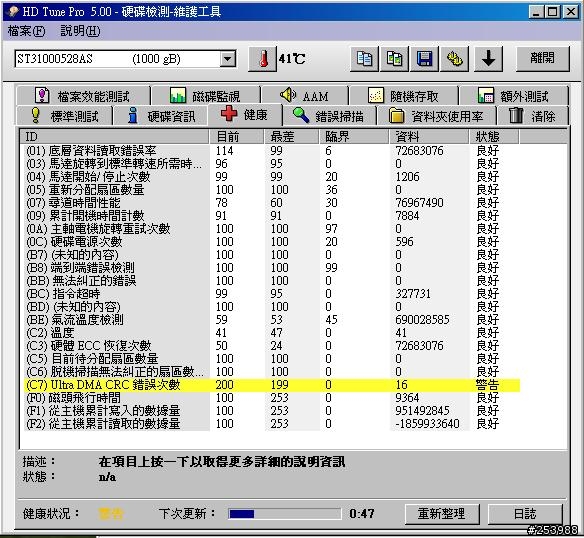Click the 0:47 countdown timer
Screen dimensions: 584x538
tap(362, 514)
